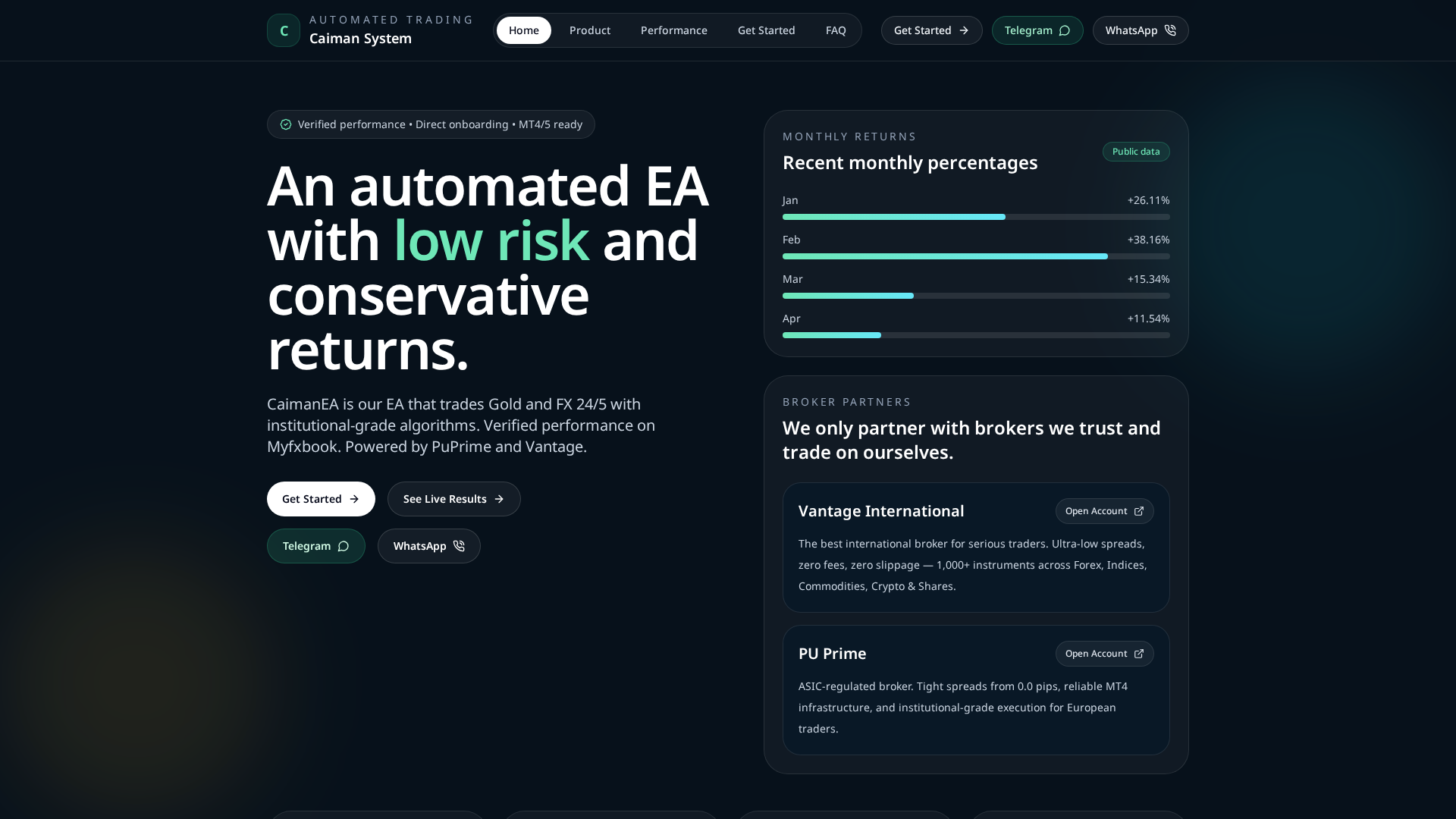
Task: Click the arrow icon on See Live Results
Action: click(x=500, y=499)
